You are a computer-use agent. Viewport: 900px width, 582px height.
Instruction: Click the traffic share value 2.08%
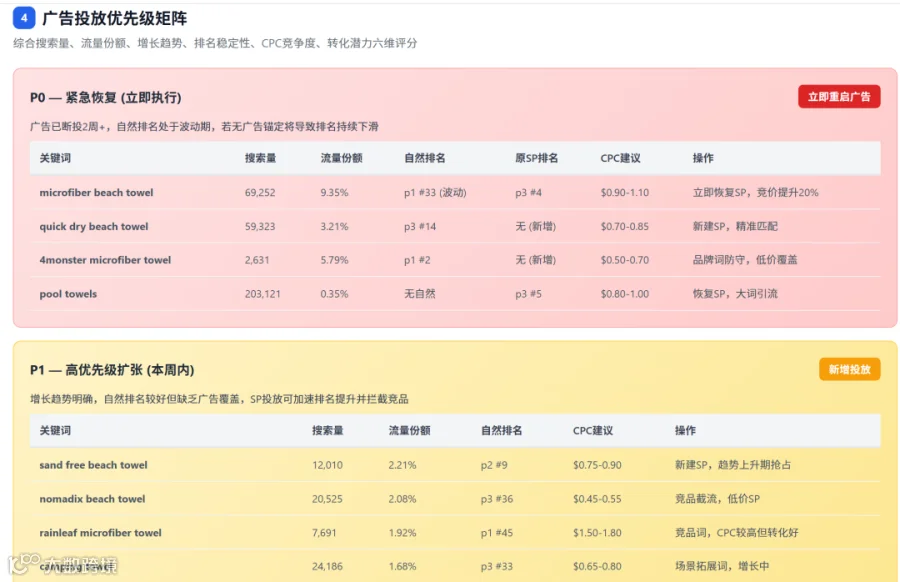402,499
